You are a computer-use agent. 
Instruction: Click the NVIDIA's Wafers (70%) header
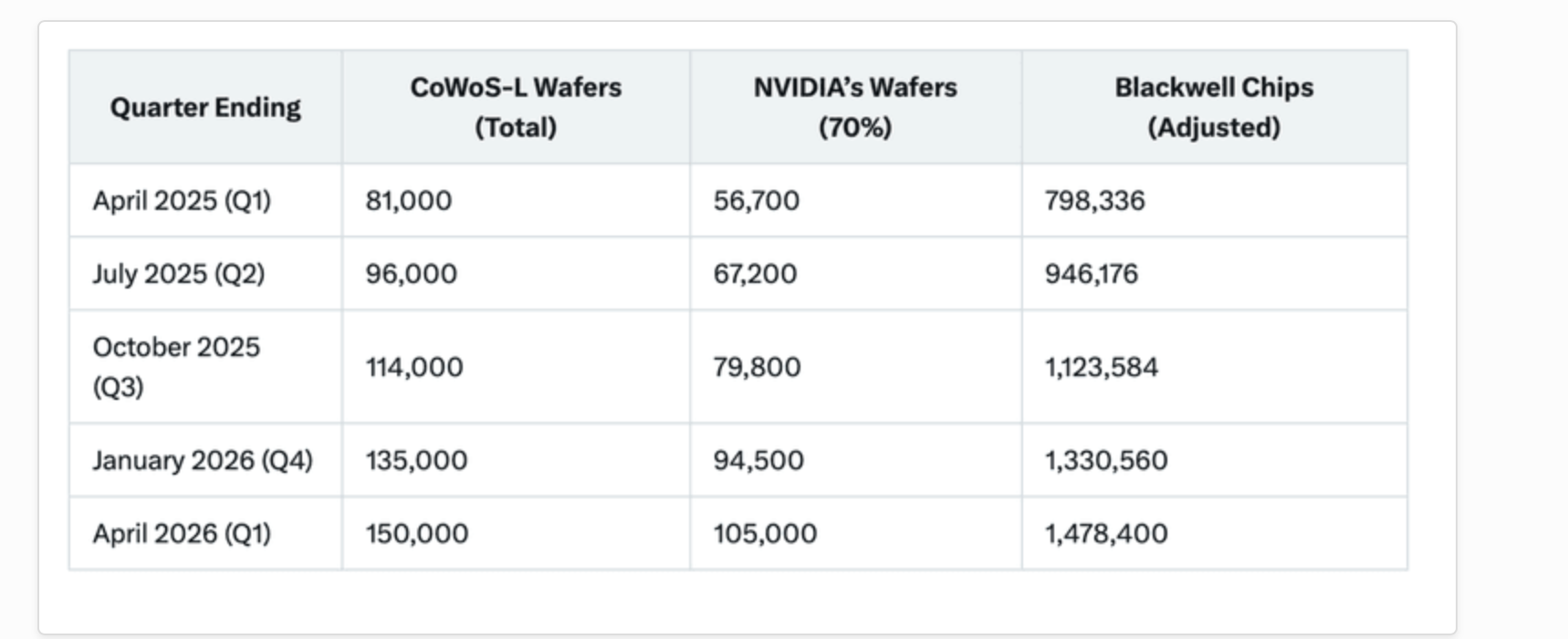[855, 107]
